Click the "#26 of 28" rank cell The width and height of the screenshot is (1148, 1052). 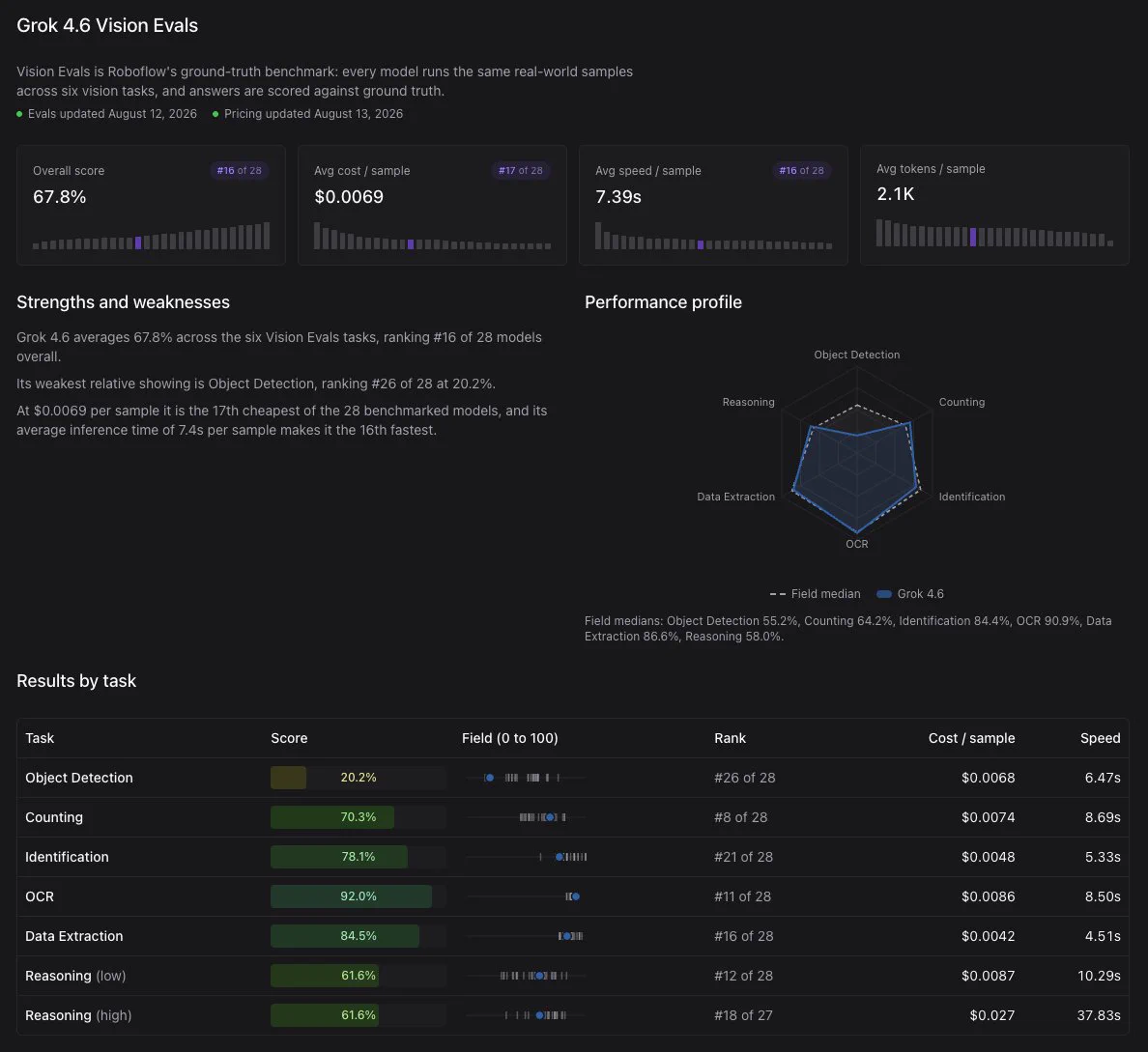(x=745, y=778)
